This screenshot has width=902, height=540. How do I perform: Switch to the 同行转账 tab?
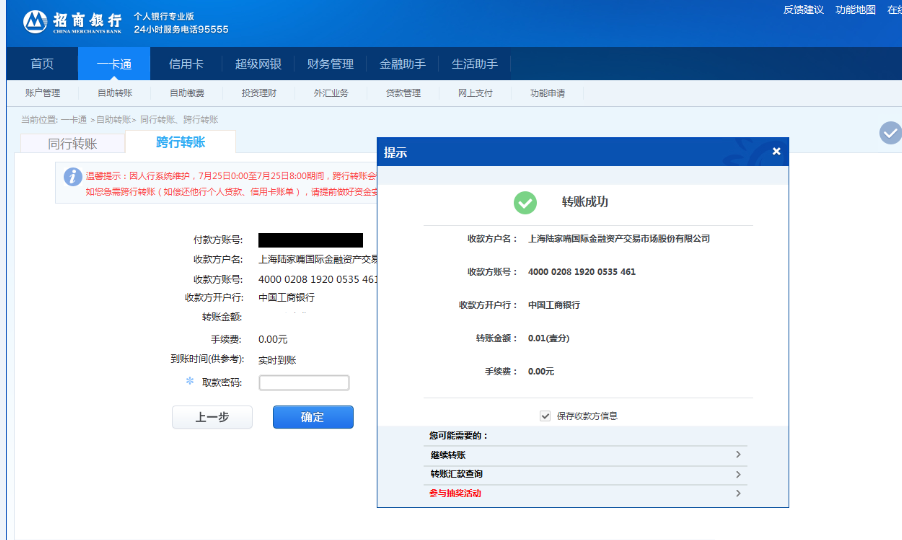click(72, 144)
